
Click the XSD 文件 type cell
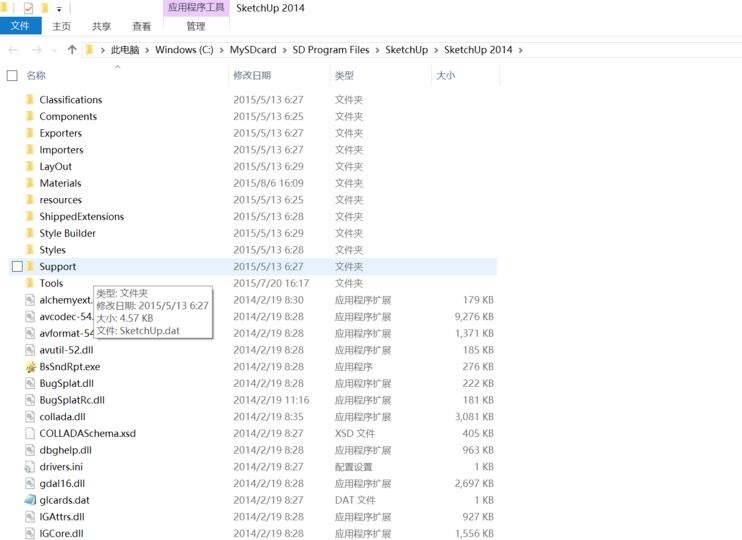tap(355, 434)
